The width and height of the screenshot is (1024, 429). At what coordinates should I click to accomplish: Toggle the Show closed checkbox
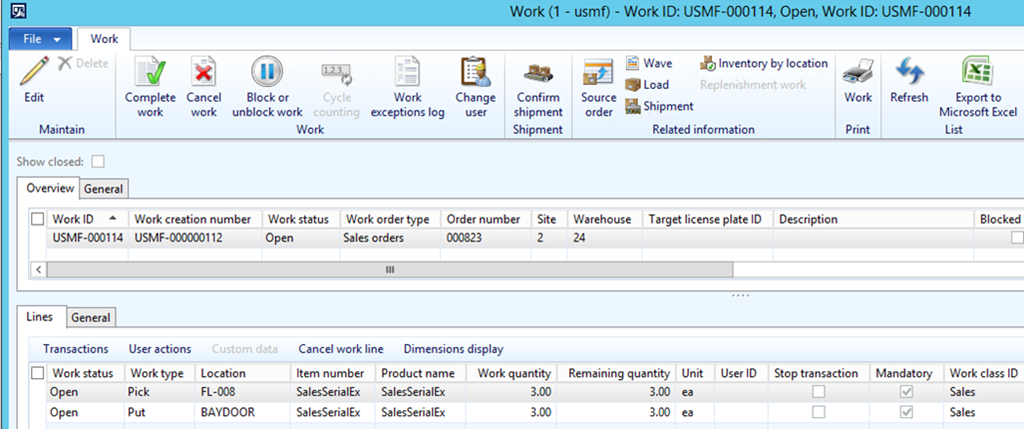[98, 161]
